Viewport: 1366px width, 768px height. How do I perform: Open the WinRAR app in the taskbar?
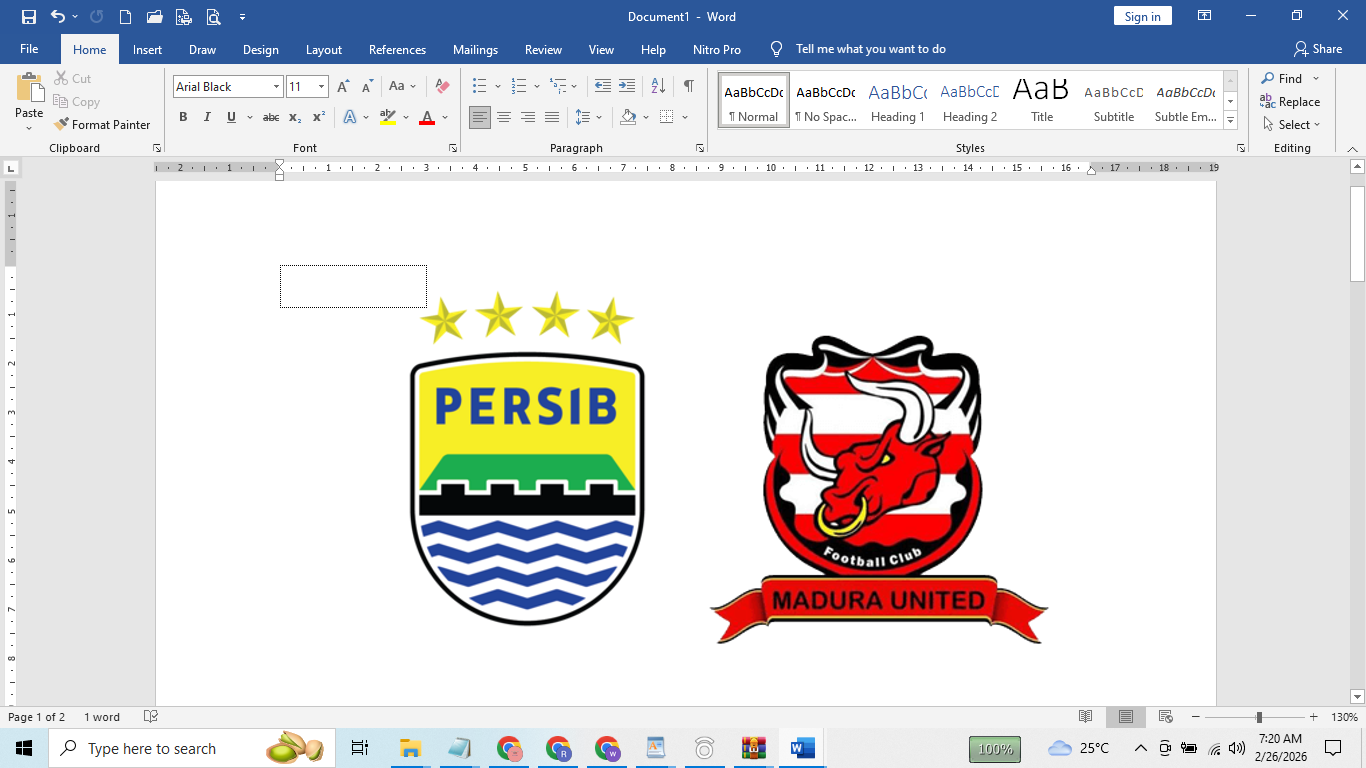(x=753, y=748)
